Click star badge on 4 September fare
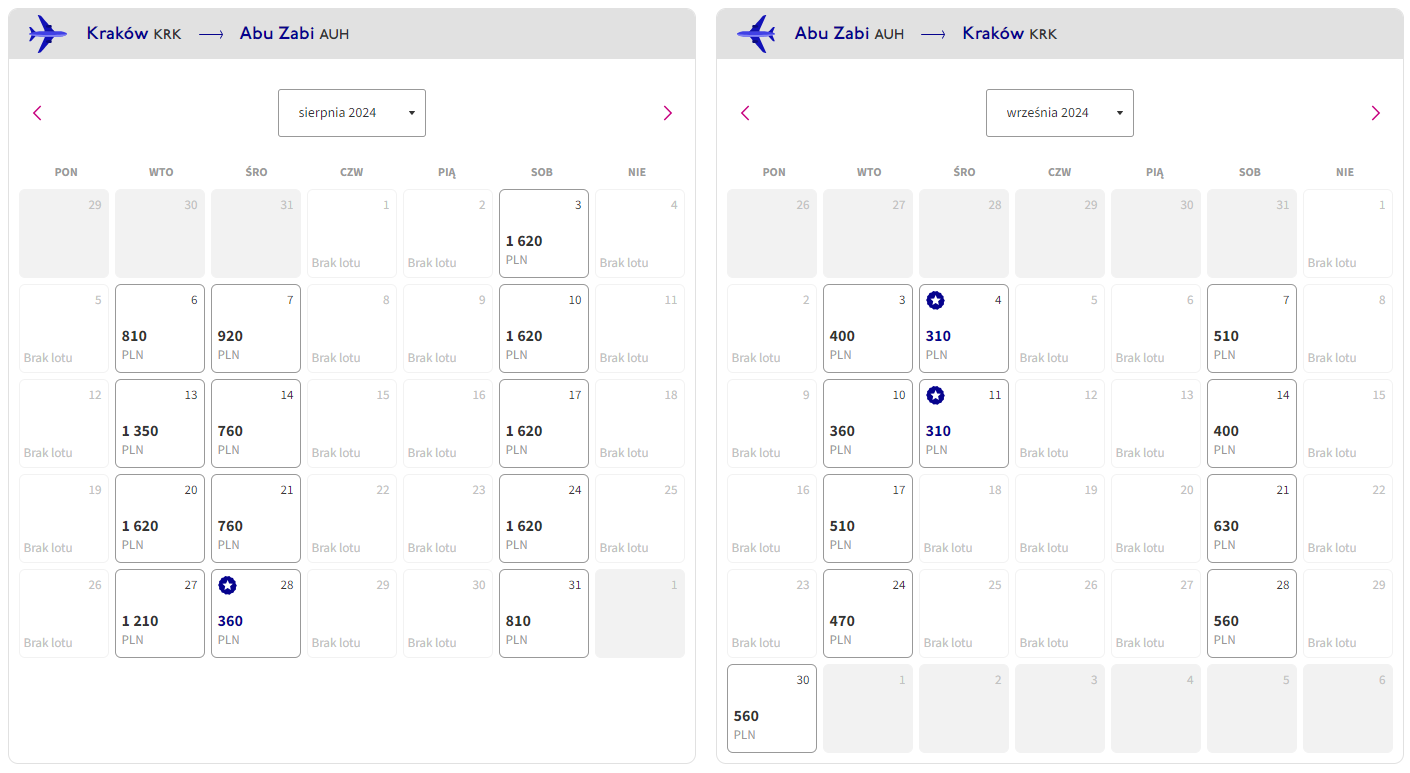 (935, 300)
